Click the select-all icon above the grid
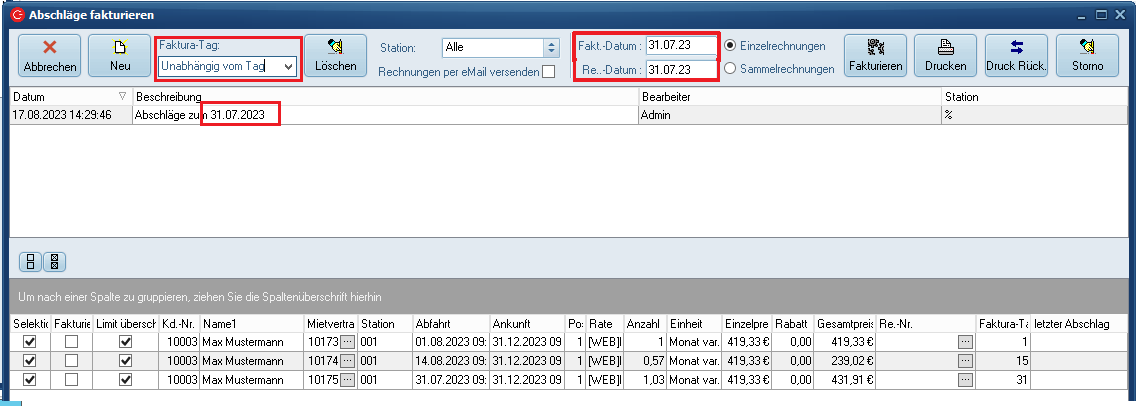The image size is (1139, 406). click(31, 262)
